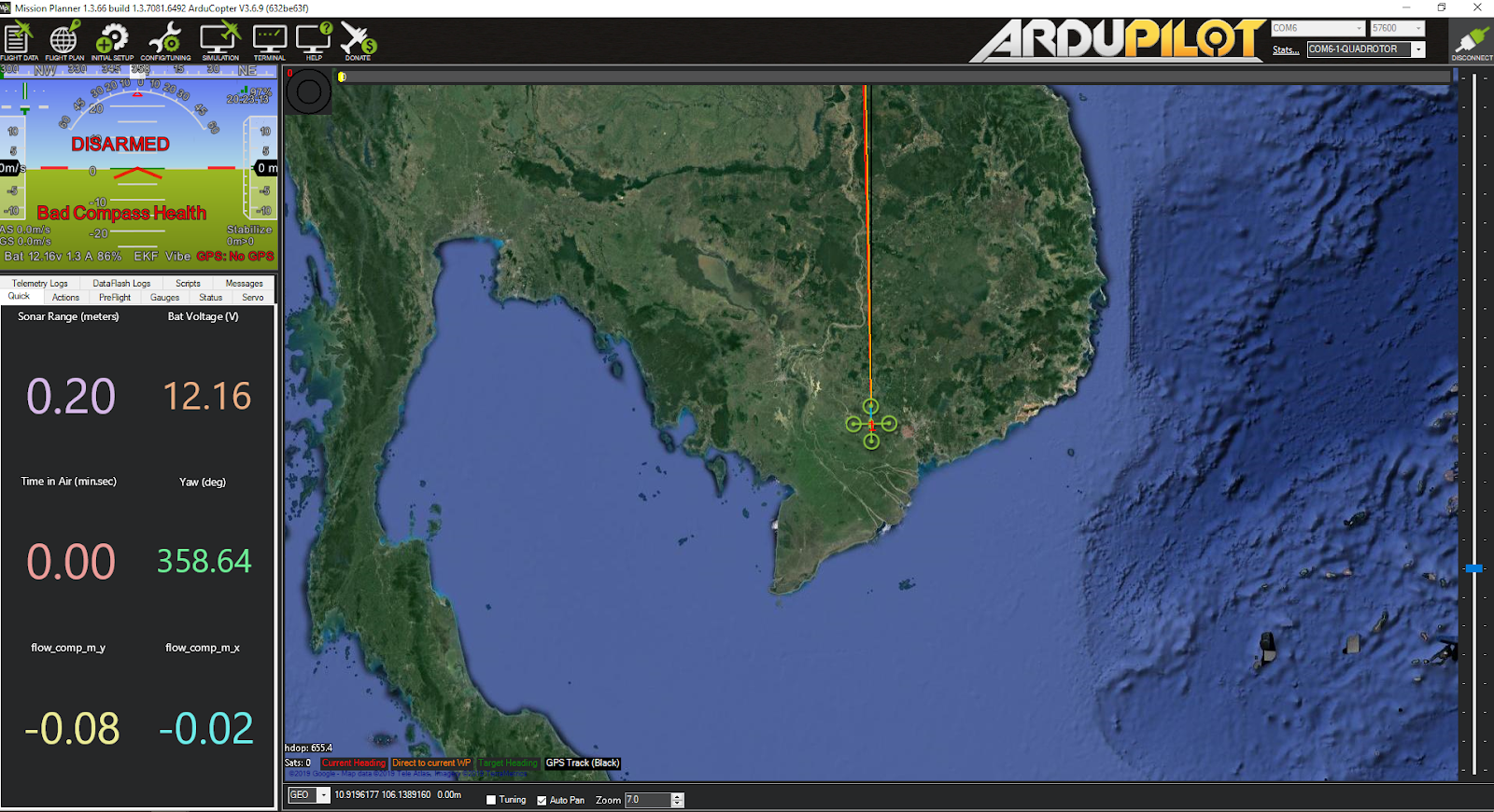Open the 57600 baud rate dropdown

(x=1398, y=28)
